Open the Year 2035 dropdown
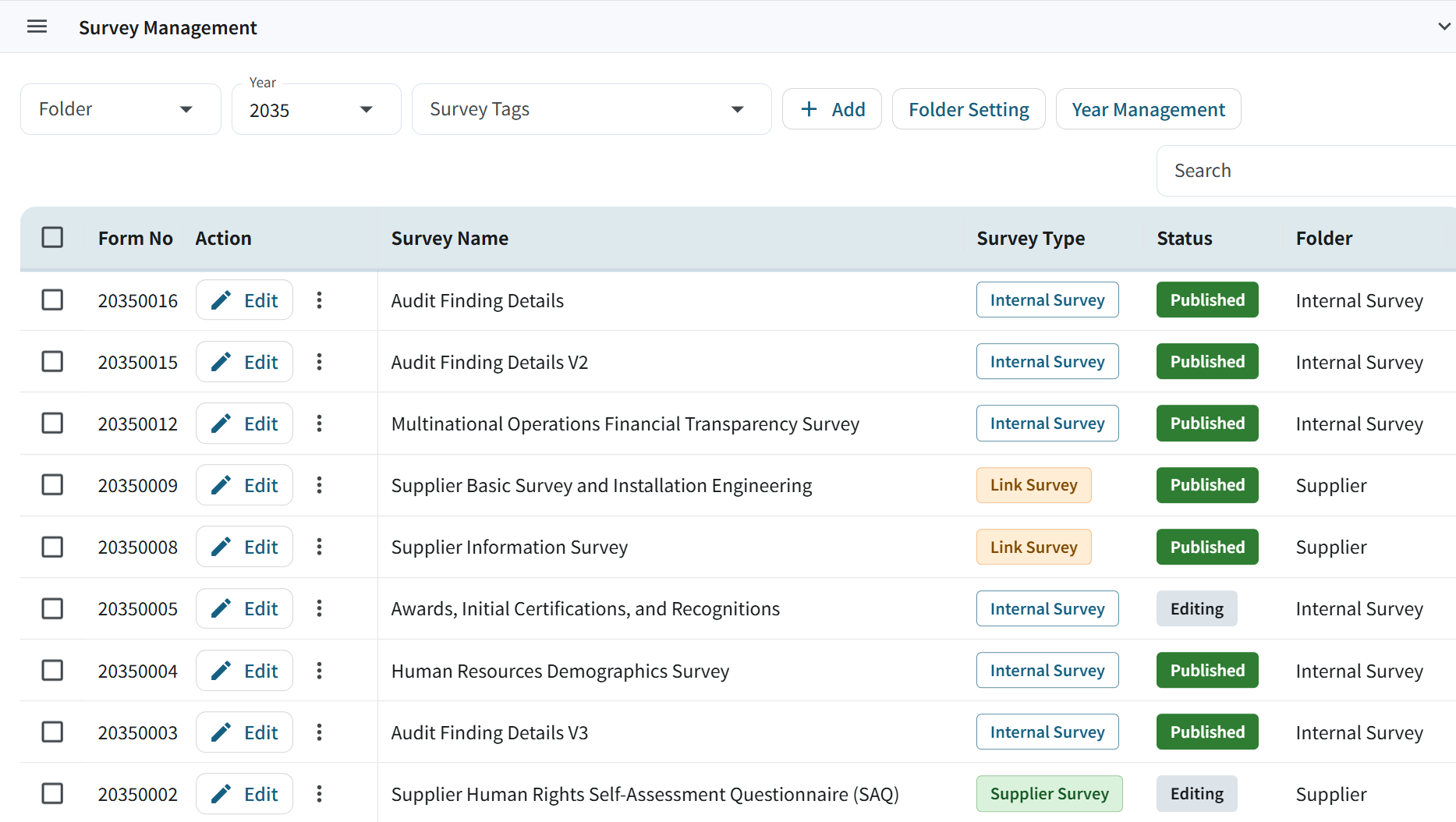The image size is (1456, 822). click(x=316, y=109)
